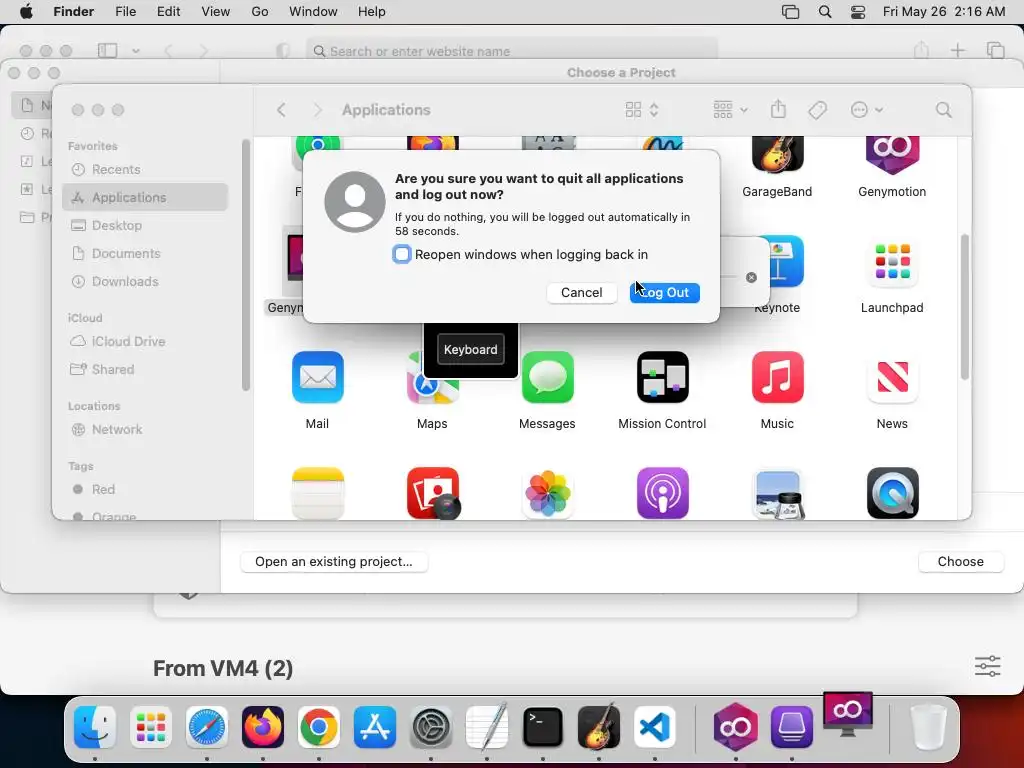Image resolution: width=1024 pixels, height=768 pixels.
Task: Open the Window menu
Action: pyautogui.click(x=313, y=12)
